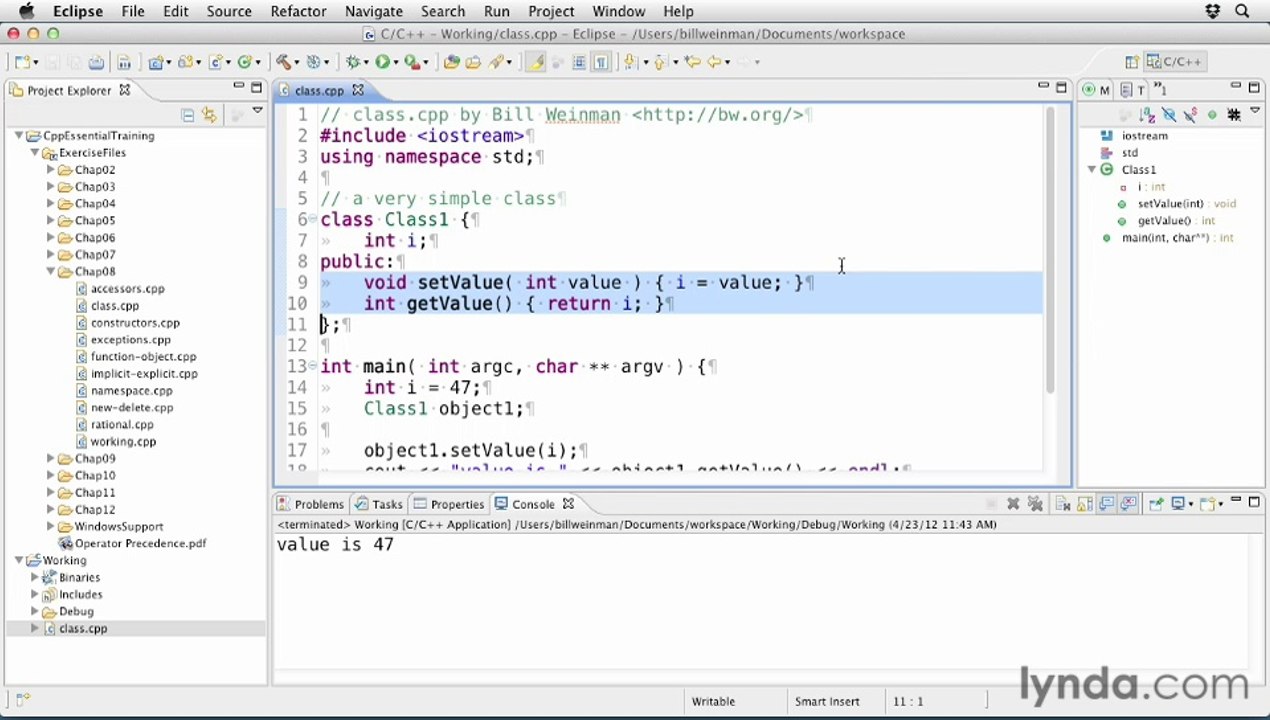1270x720 pixels.
Task: Click the Open Perspective icon beside C/C++
Action: [x=1131, y=62]
